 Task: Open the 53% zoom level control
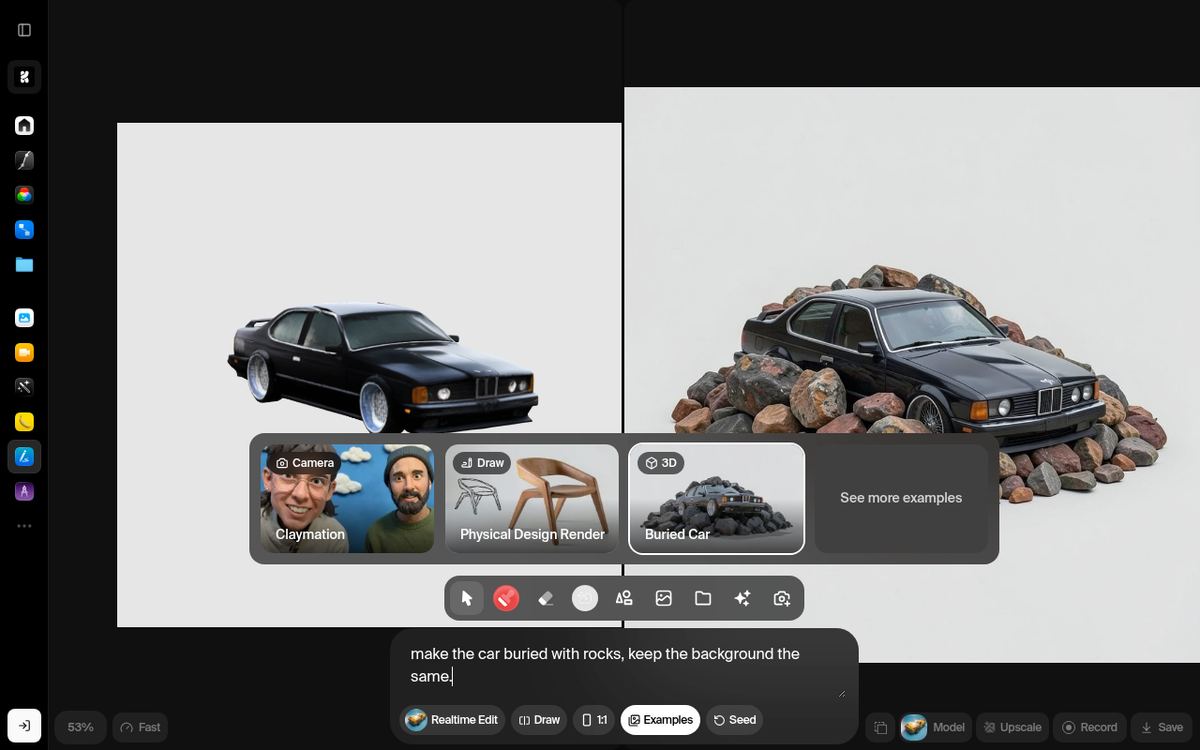point(81,727)
